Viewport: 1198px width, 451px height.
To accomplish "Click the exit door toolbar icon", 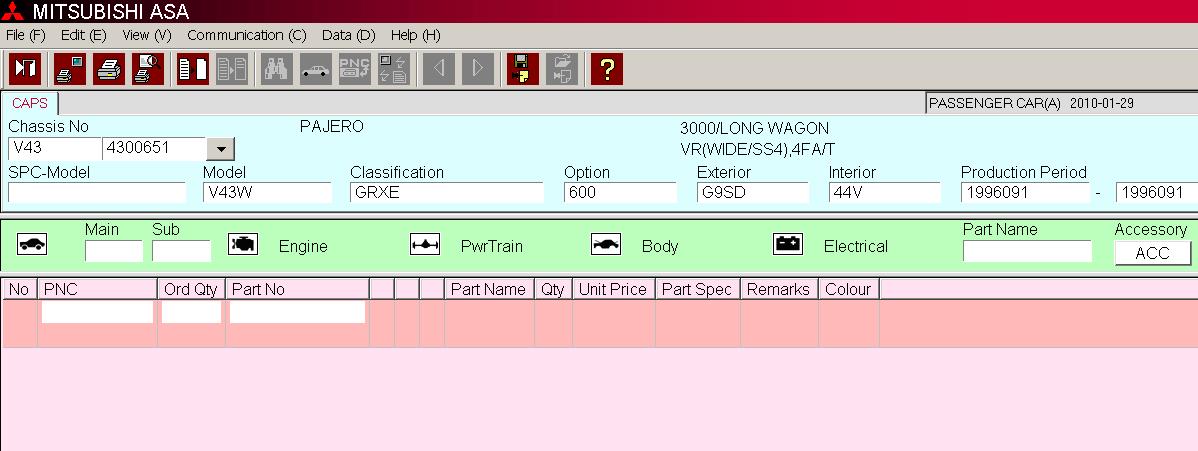I will [25, 69].
